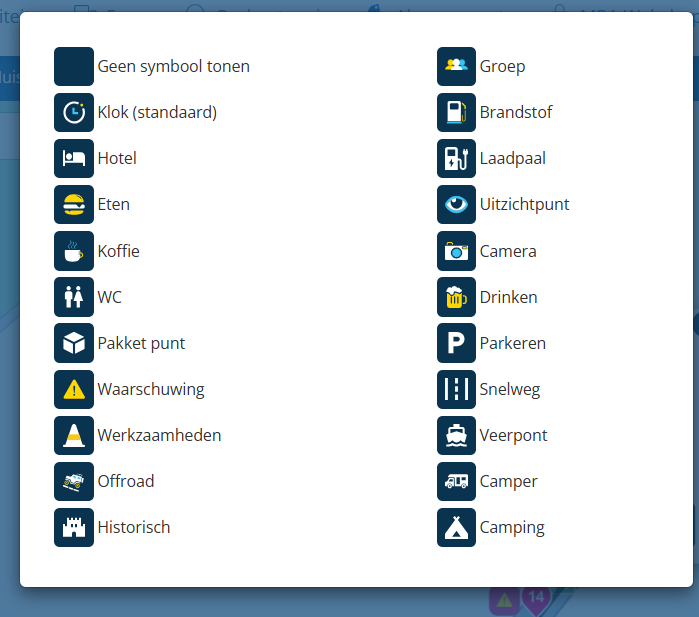
Task: Pick the Snelweg highway icon
Action: pyautogui.click(x=456, y=389)
